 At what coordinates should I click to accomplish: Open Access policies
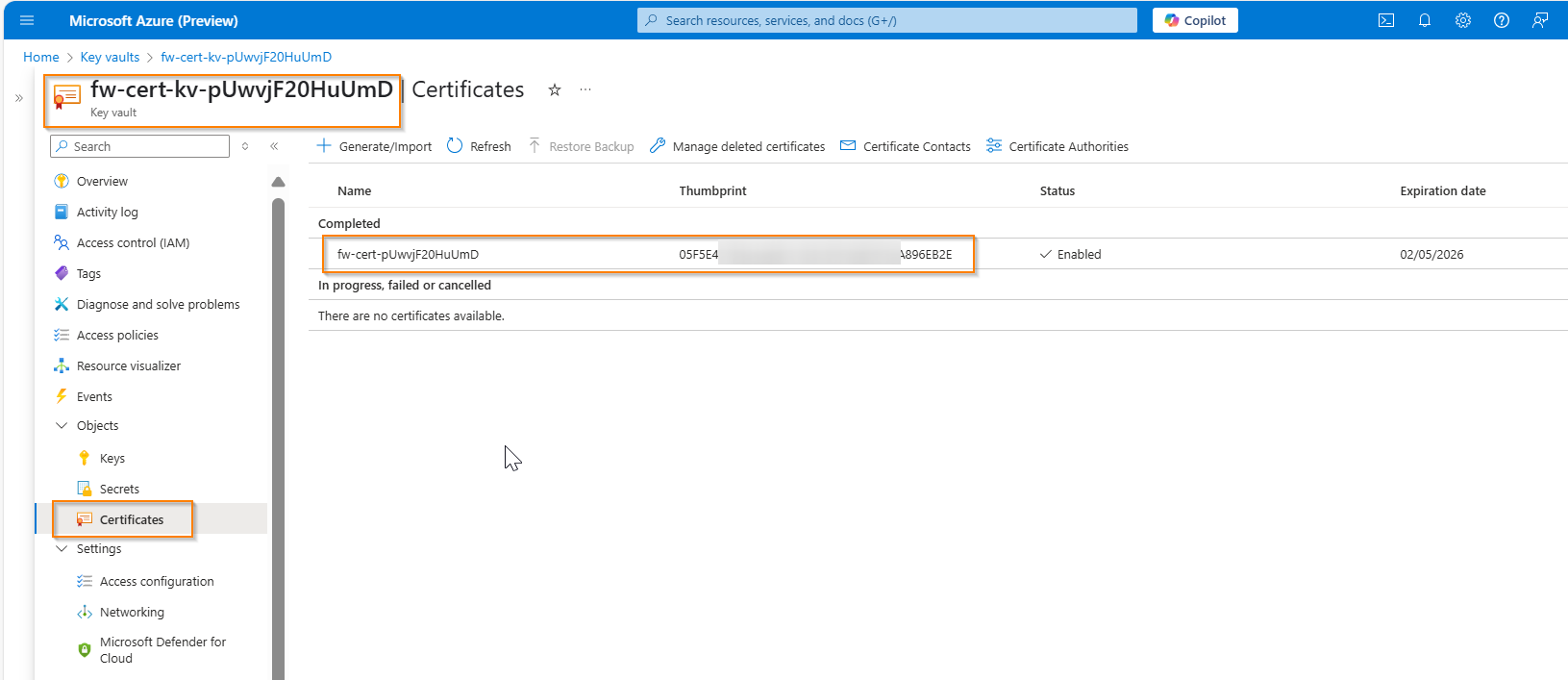click(117, 335)
